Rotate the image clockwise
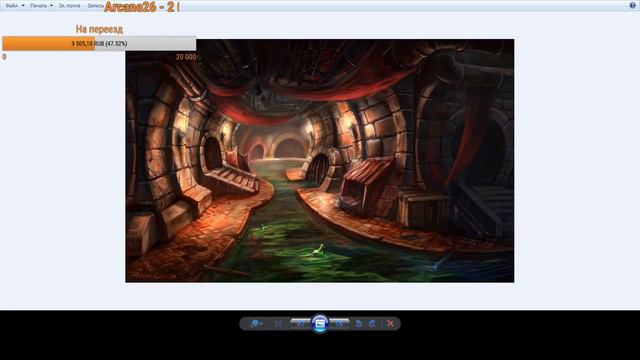 pyautogui.click(x=372, y=324)
